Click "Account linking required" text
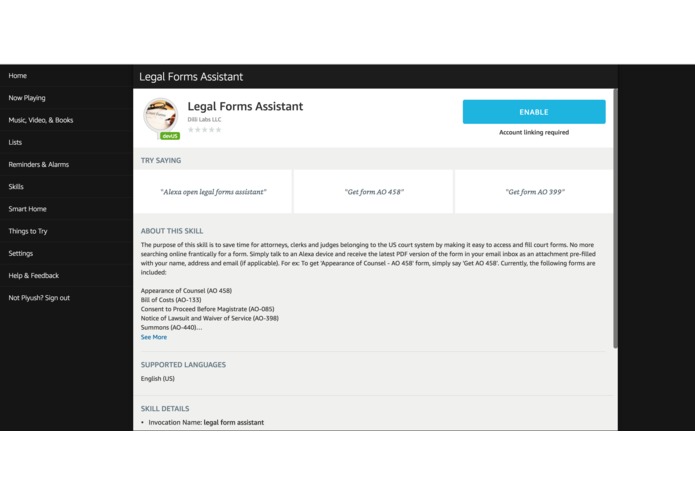695x494 pixels. (534, 132)
